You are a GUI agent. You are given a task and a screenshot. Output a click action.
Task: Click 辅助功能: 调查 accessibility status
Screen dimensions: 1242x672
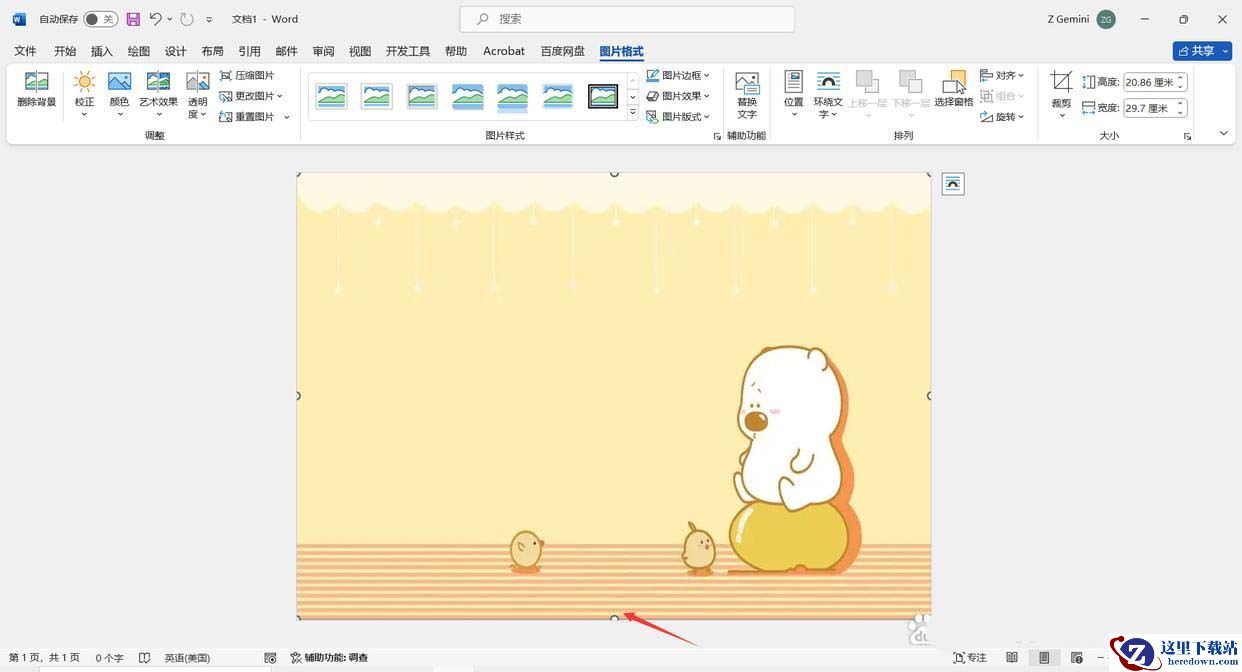[x=329, y=658]
